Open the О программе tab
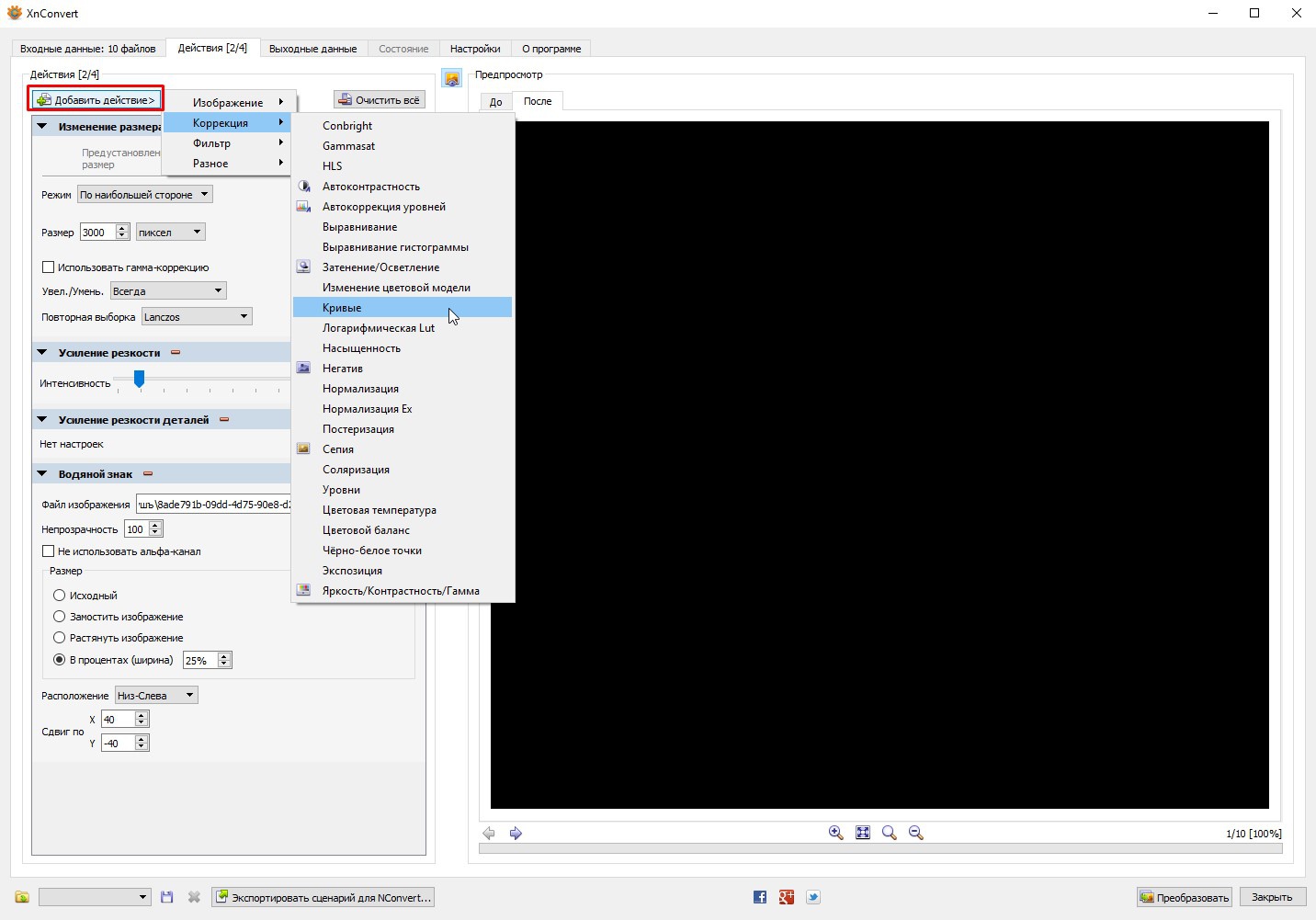The height and width of the screenshot is (920, 1316). (551, 49)
